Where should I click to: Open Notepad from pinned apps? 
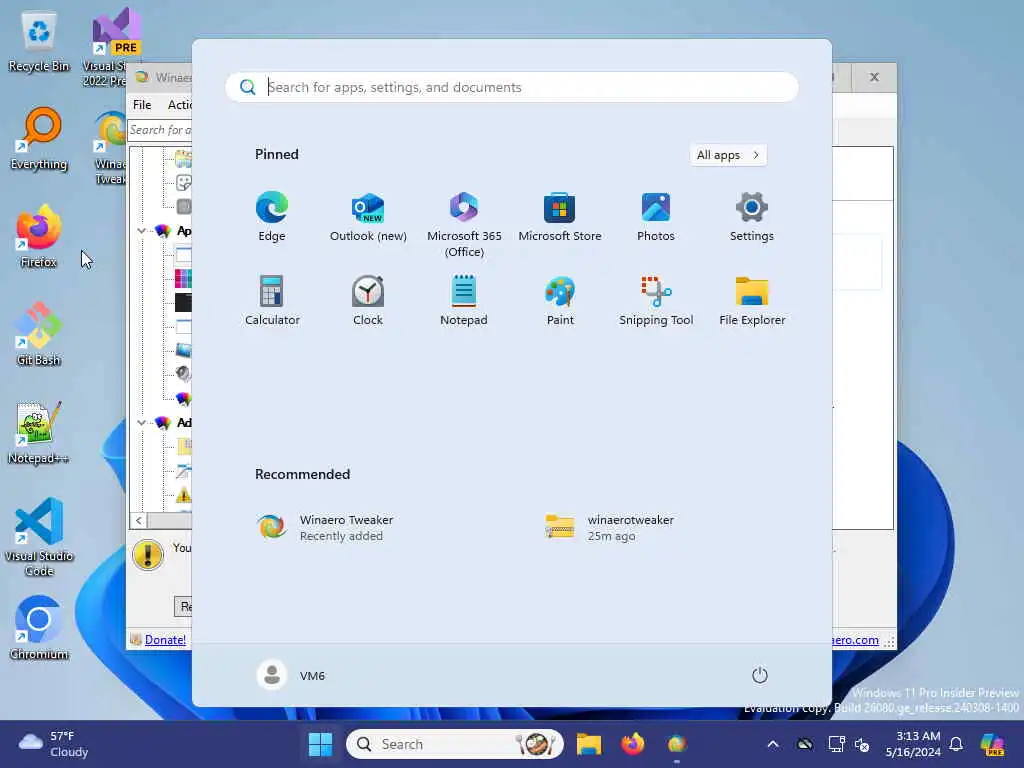click(464, 300)
